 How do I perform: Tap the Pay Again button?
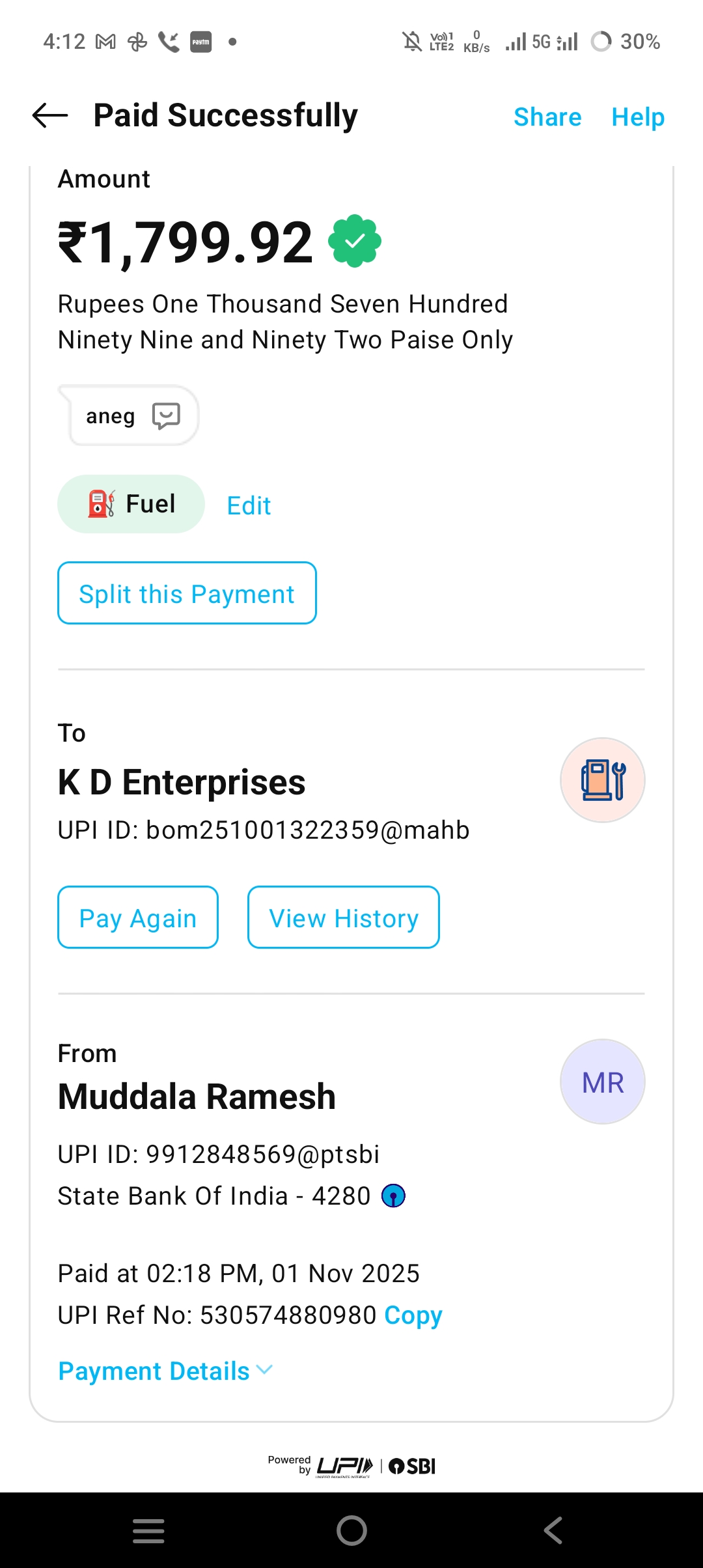(x=138, y=917)
